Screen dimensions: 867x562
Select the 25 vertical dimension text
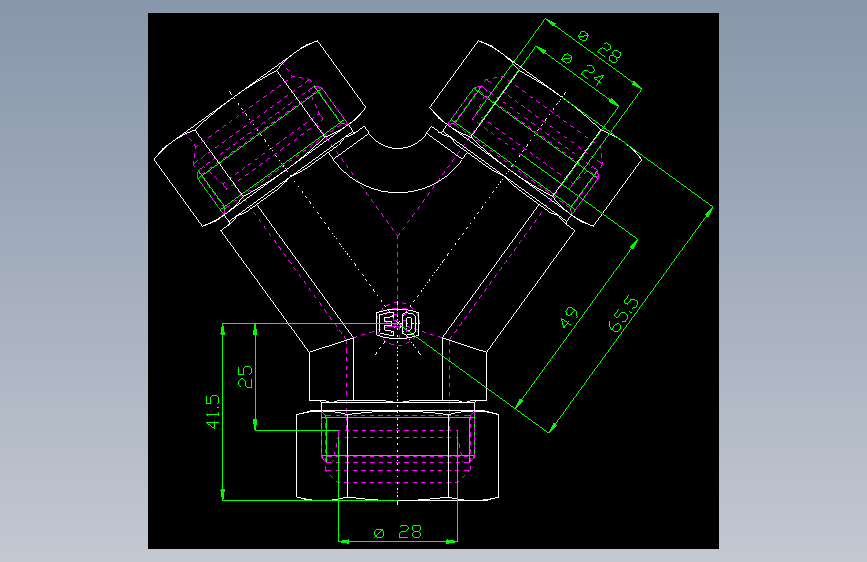245,377
